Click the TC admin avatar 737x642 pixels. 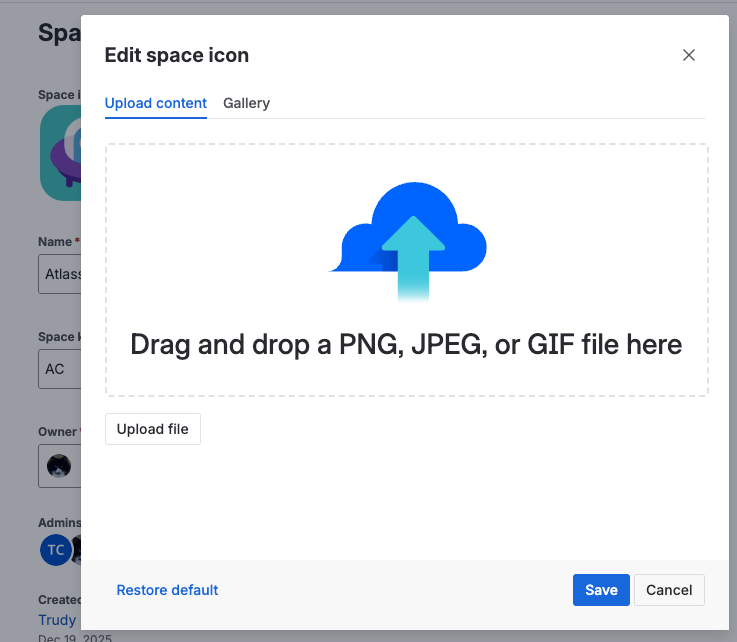[55, 550]
